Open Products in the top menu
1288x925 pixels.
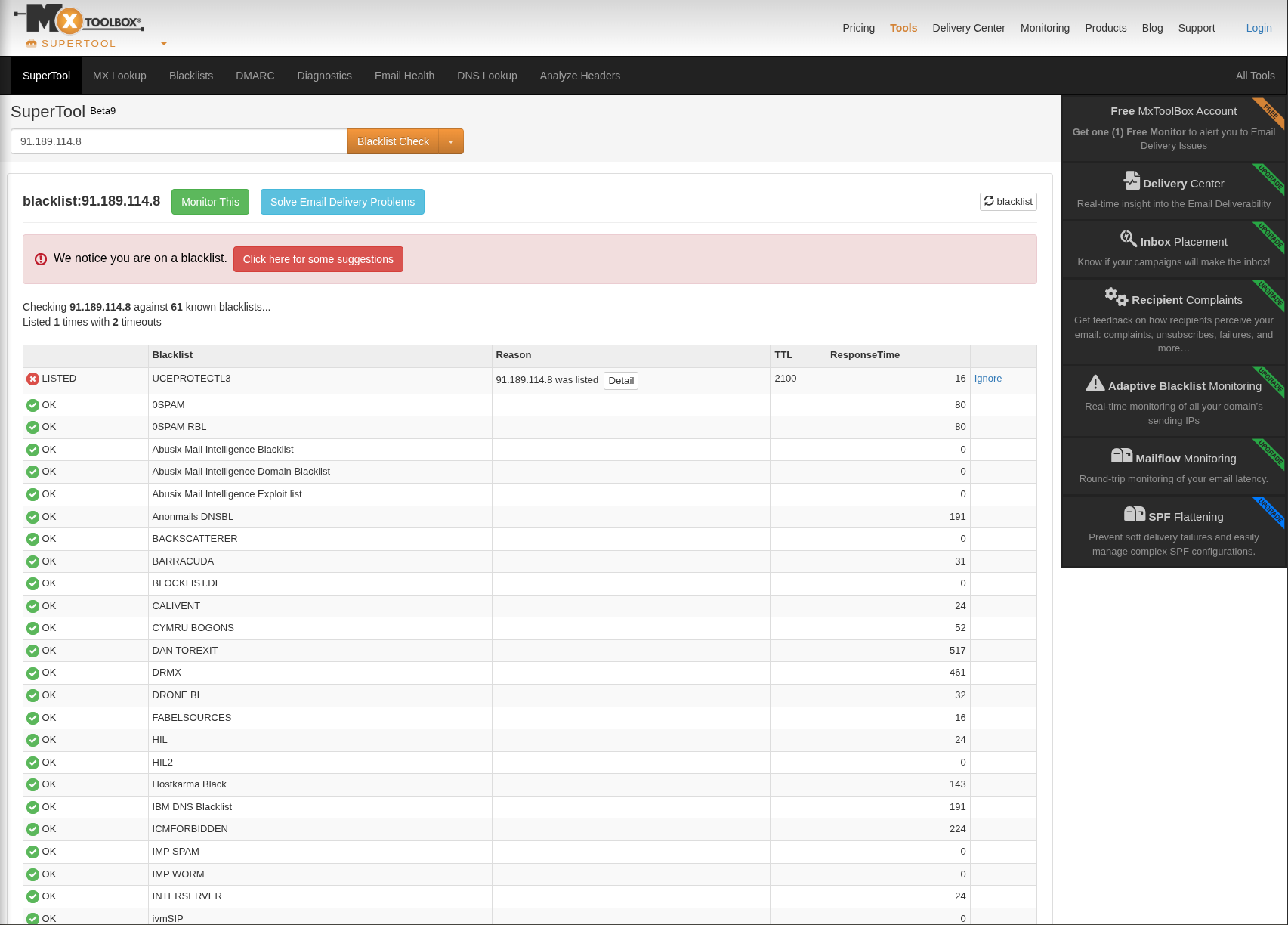[1105, 28]
